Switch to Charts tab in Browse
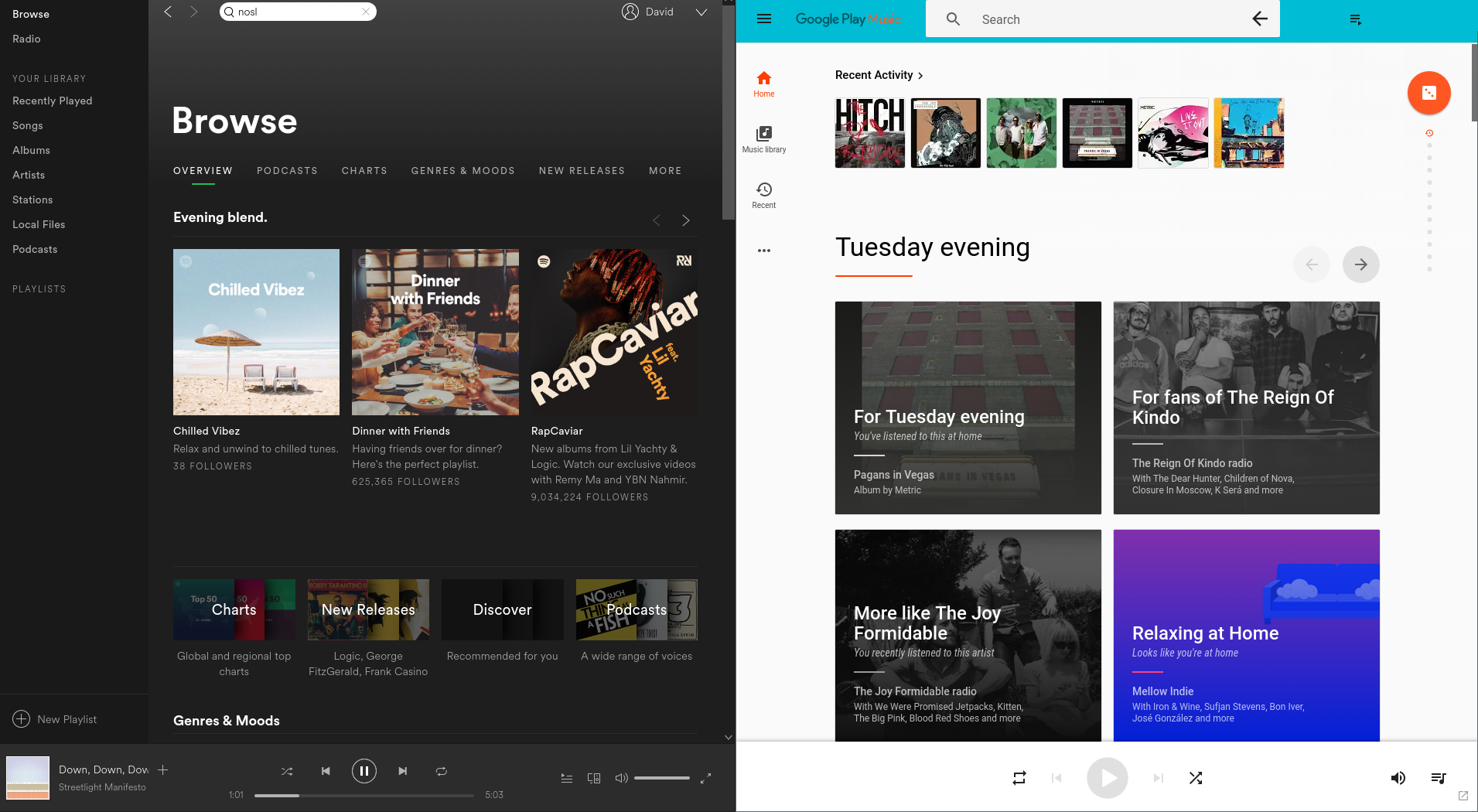Screen dimensions: 1478x812 click(x=364, y=171)
